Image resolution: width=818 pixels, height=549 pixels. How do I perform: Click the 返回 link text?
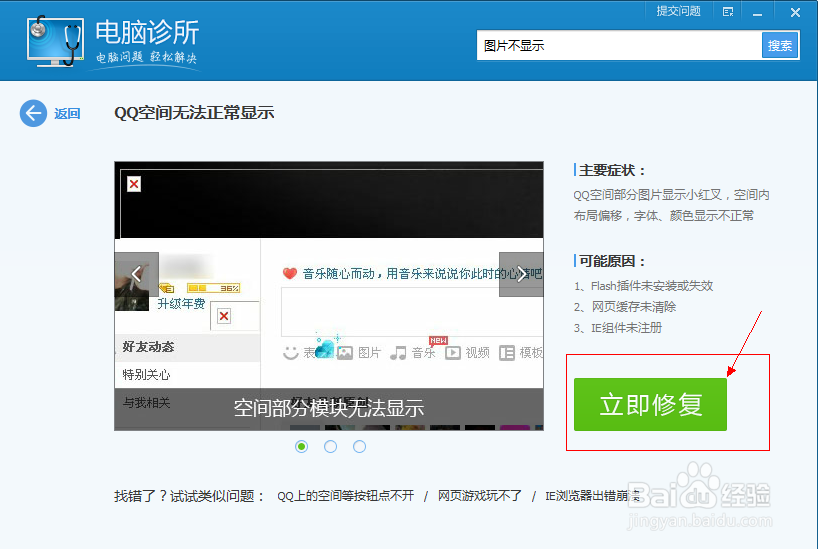[67, 114]
